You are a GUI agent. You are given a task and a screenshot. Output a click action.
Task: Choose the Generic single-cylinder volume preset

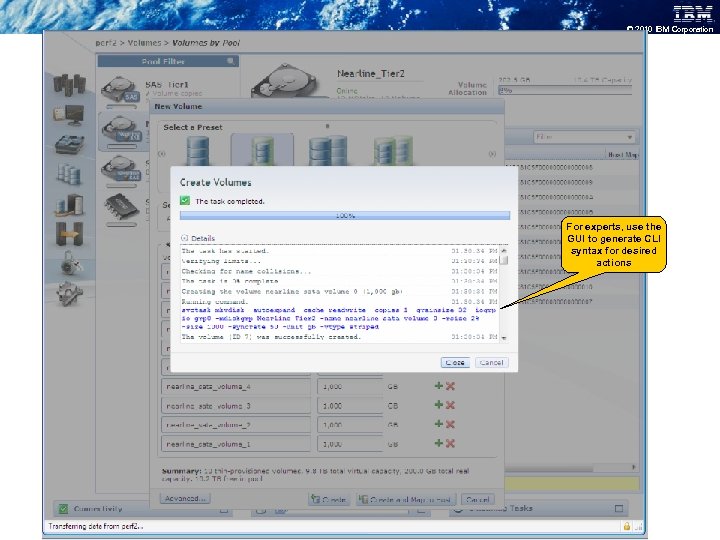(198, 151)
